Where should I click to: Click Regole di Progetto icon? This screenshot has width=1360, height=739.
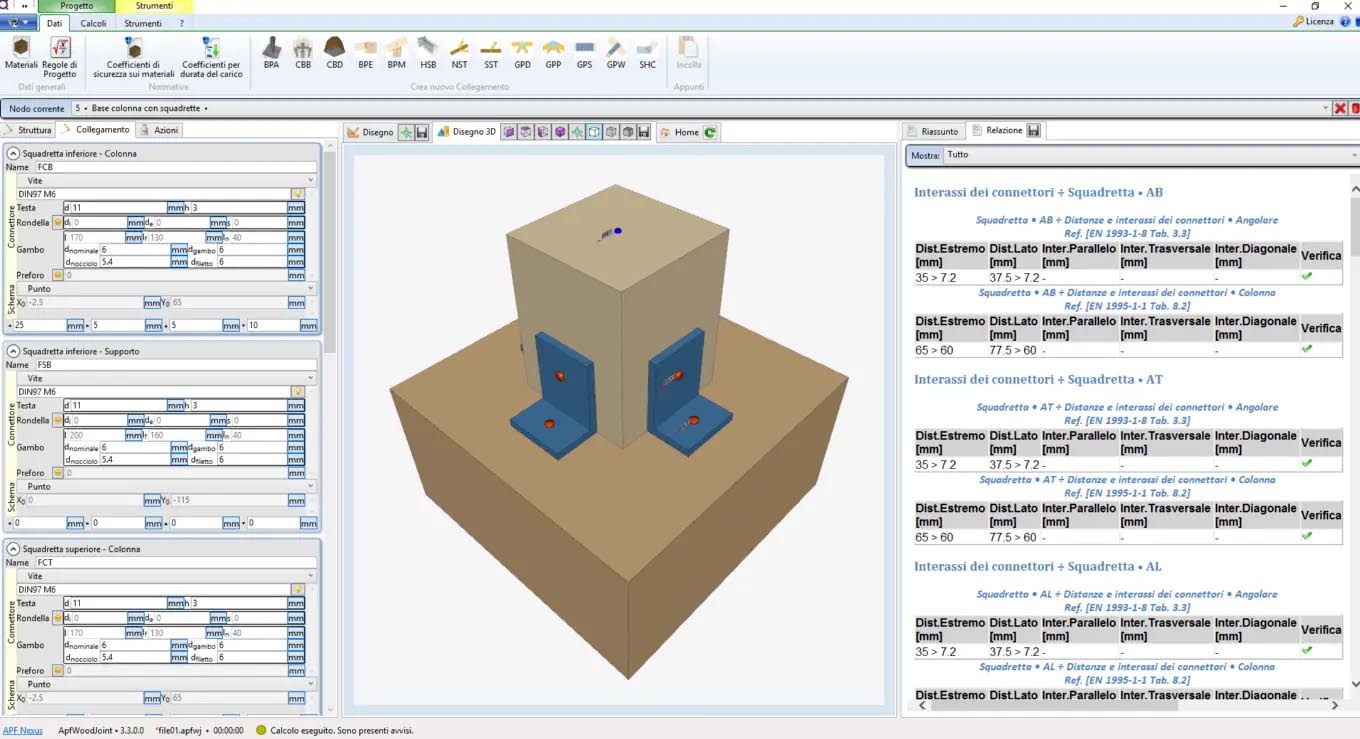click(x=60, y=53)
